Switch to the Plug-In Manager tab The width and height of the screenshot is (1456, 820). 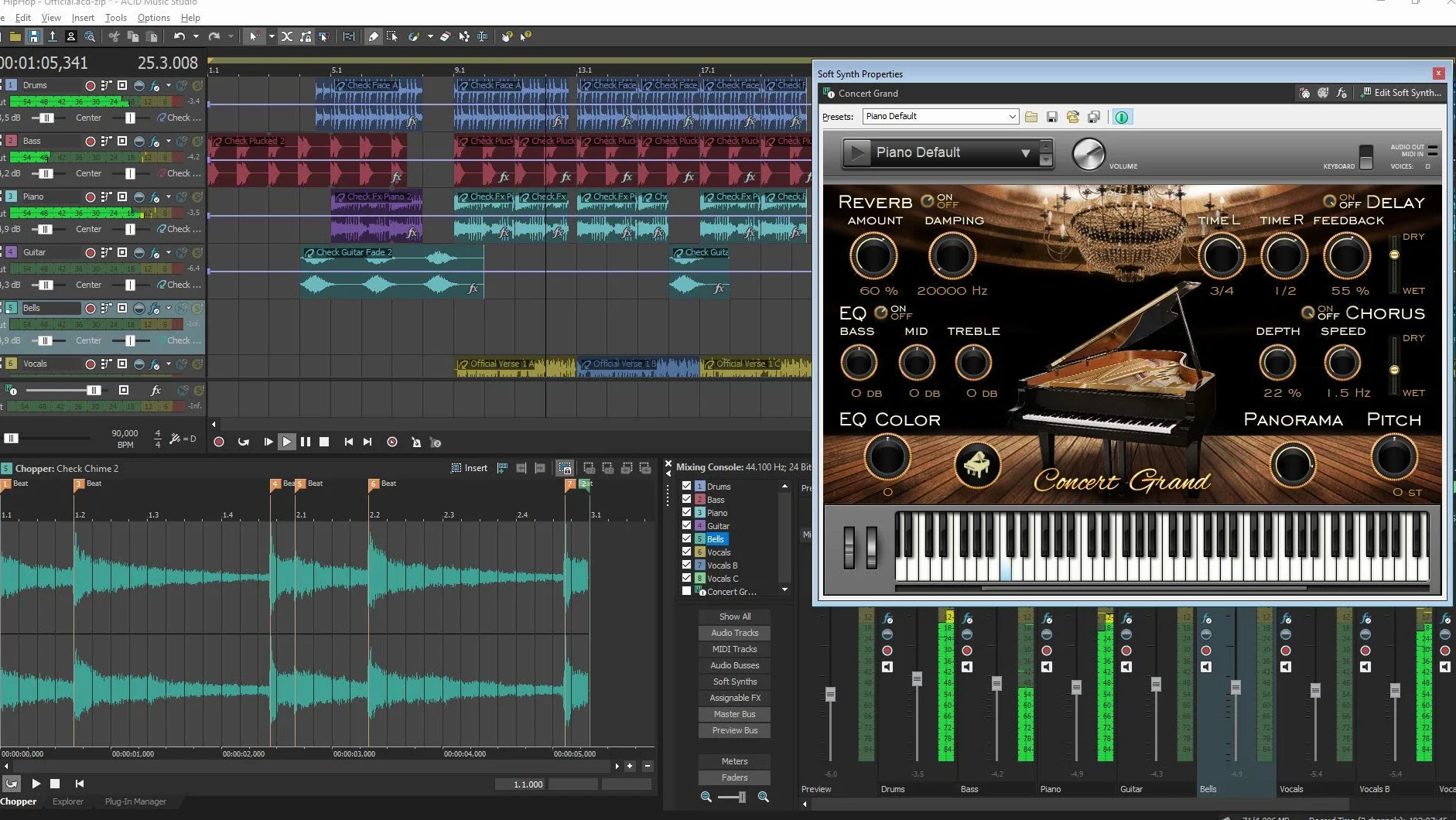pos(135,801)
